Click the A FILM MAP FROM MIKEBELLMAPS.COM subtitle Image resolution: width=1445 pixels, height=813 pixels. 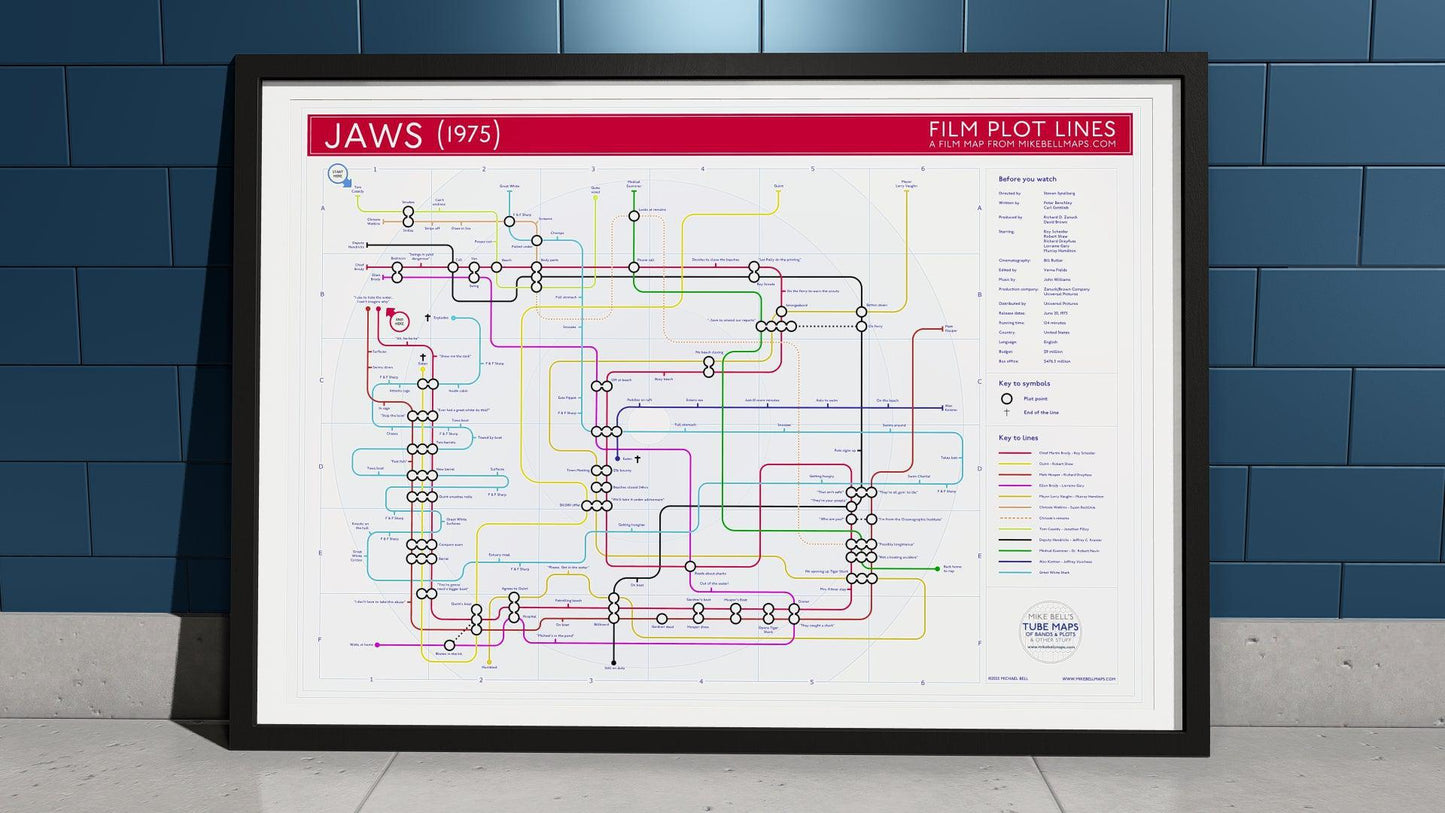[x=1022, y=144]
